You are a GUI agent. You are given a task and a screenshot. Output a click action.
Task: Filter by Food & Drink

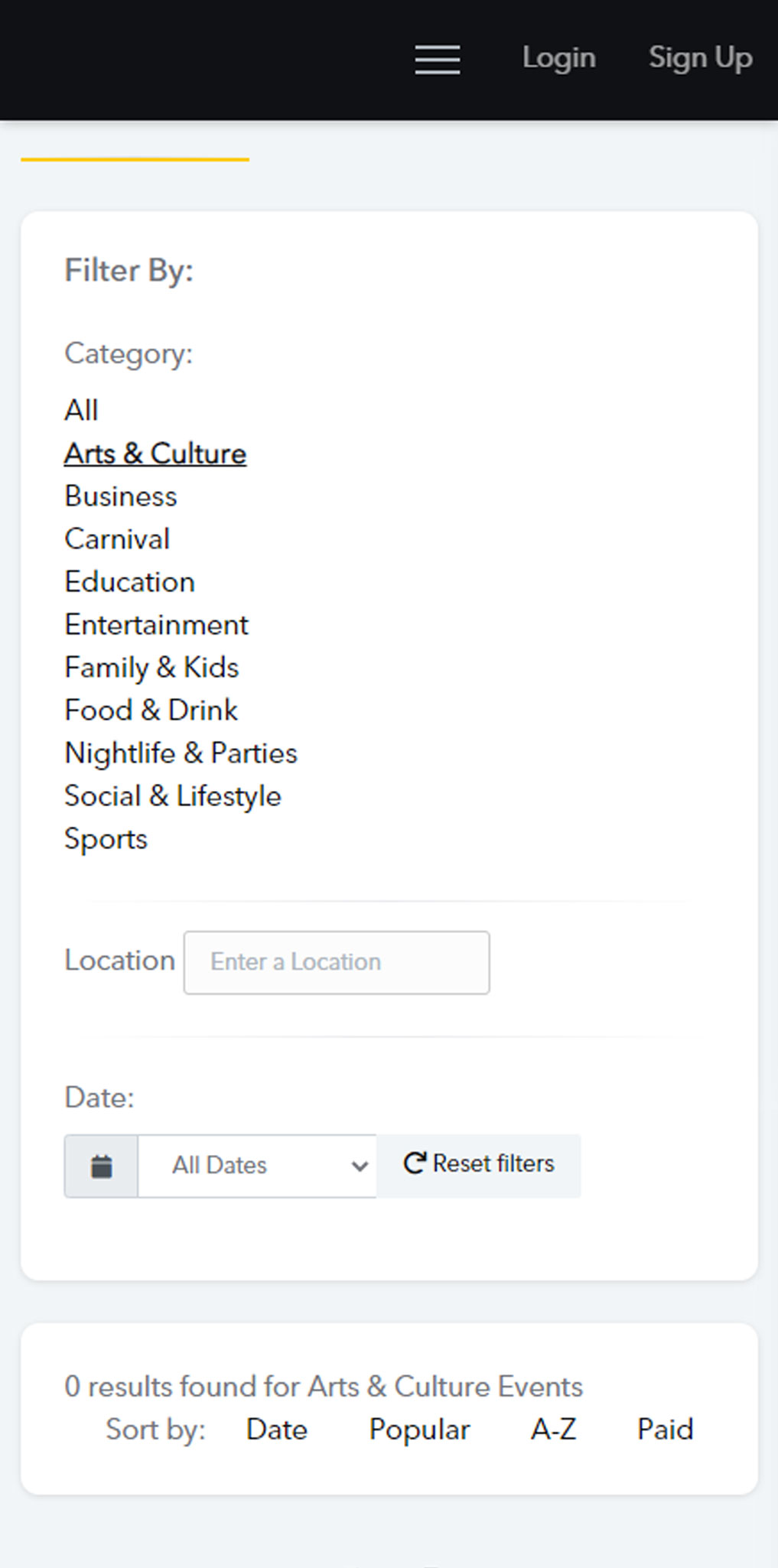coord(151,711)
